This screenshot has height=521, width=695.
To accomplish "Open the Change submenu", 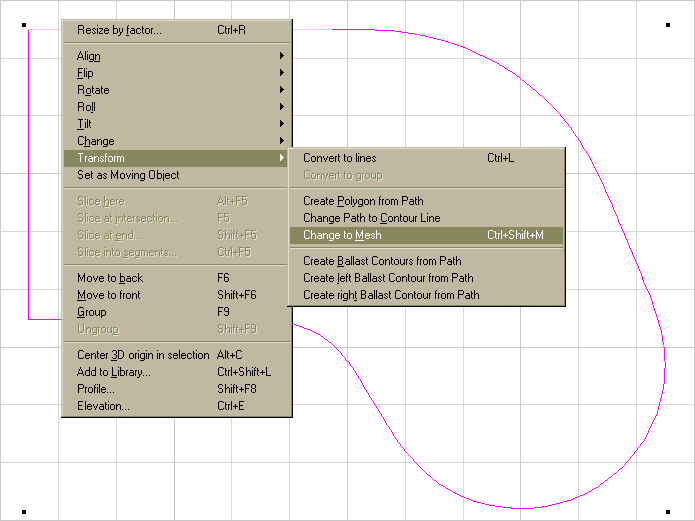I will 176,141.
